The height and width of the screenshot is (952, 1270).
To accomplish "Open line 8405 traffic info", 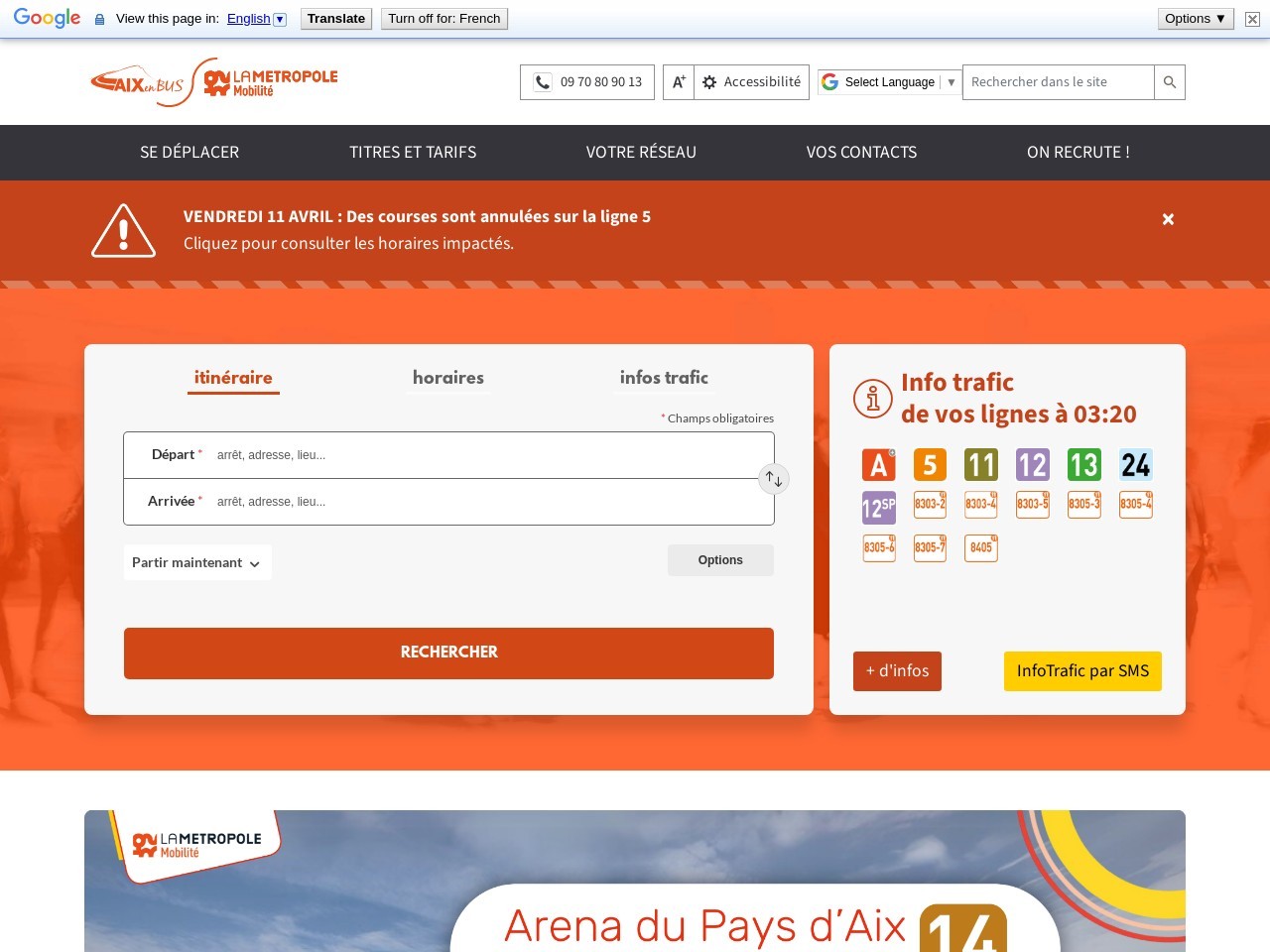I will [x=981, y=548].
